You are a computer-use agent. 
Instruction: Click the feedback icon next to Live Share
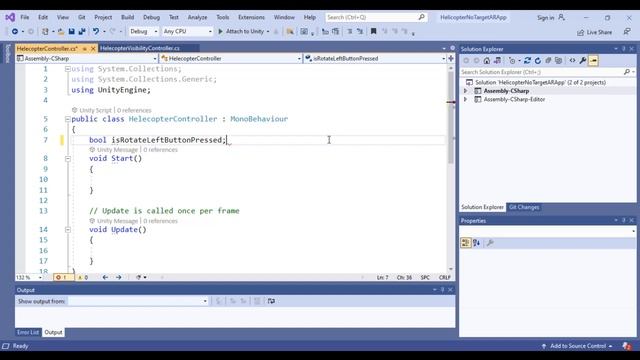(x=627, y=31)
